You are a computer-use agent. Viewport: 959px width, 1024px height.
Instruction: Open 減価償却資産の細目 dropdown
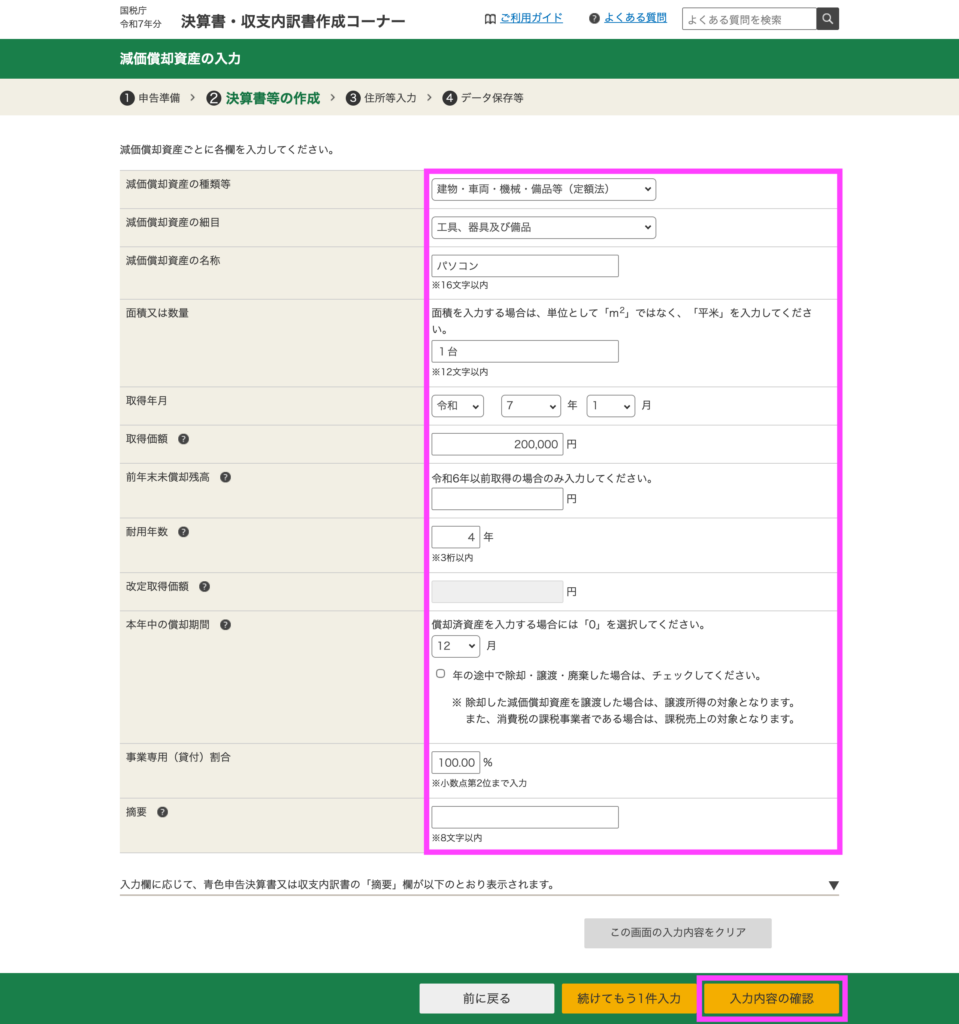(543, 227)
